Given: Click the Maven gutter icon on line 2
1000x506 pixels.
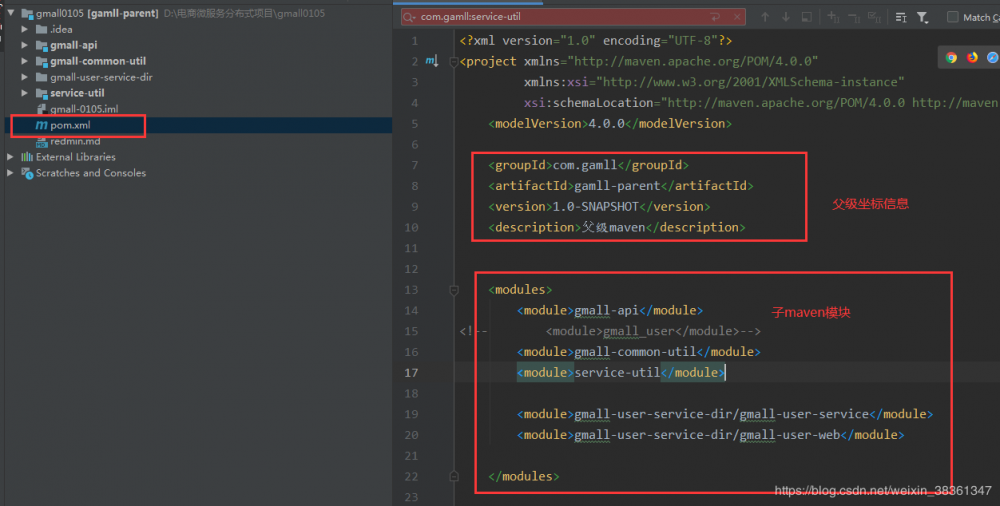Looking at the screenshot, I should pyautogui.click(x=432, y=61).
